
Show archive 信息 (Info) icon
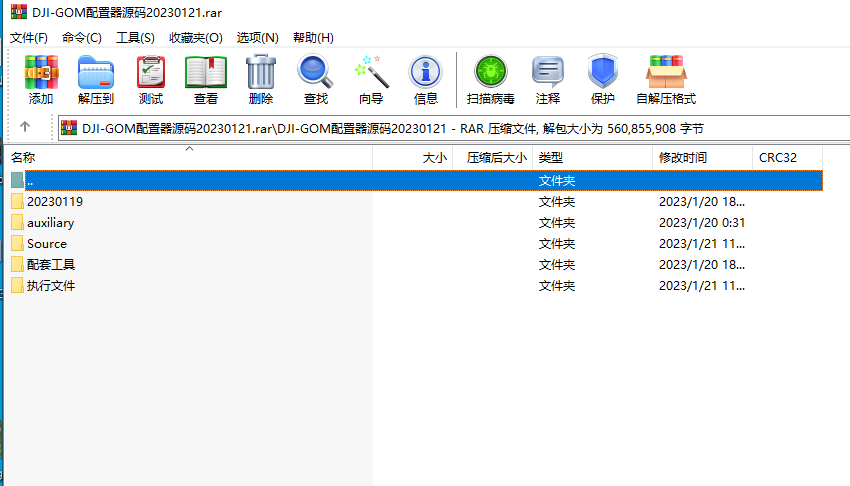point(426,72)
